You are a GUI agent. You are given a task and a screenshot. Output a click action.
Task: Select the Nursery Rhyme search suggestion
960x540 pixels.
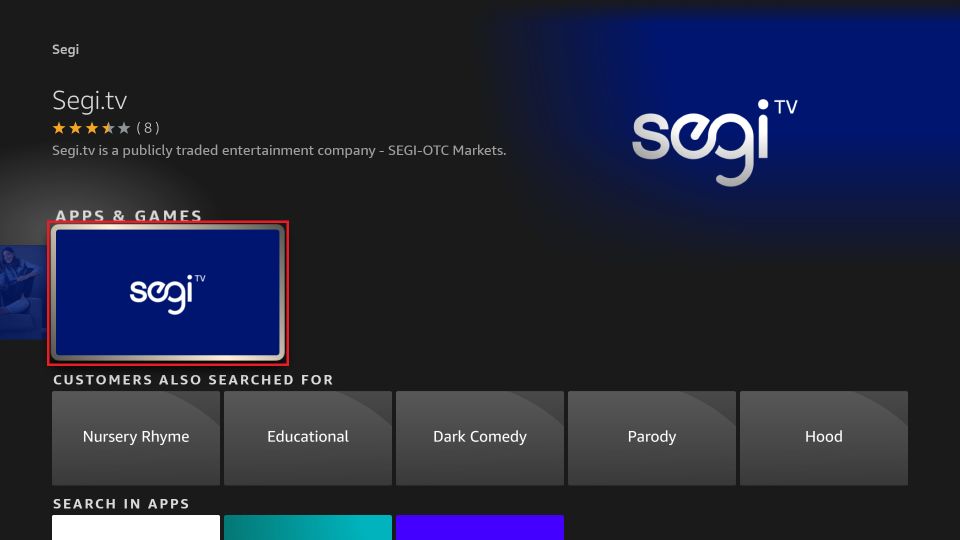(136, 438)
